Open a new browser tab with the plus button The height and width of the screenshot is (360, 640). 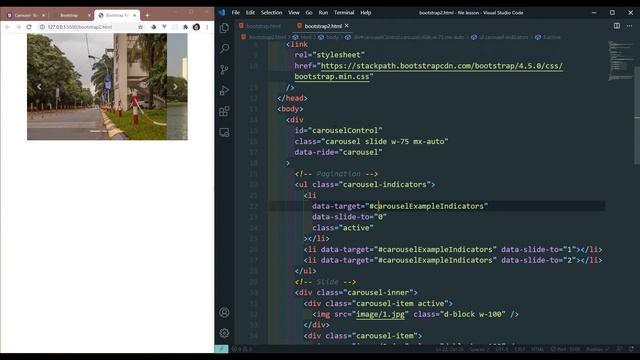pos(147,16)
